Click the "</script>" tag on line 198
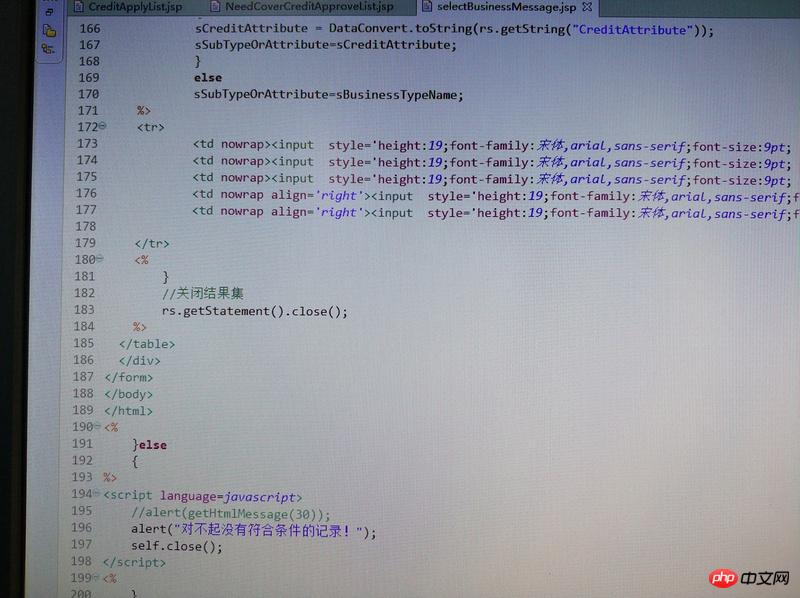800x598 pixels. point(134,562)
